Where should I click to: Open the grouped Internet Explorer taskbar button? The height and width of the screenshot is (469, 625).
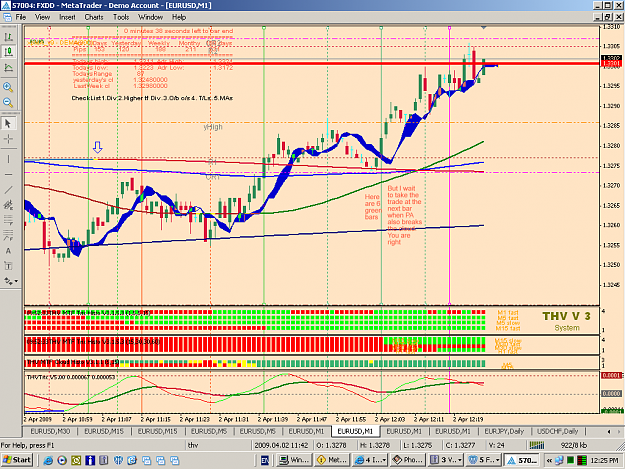(x=371, y=460)
